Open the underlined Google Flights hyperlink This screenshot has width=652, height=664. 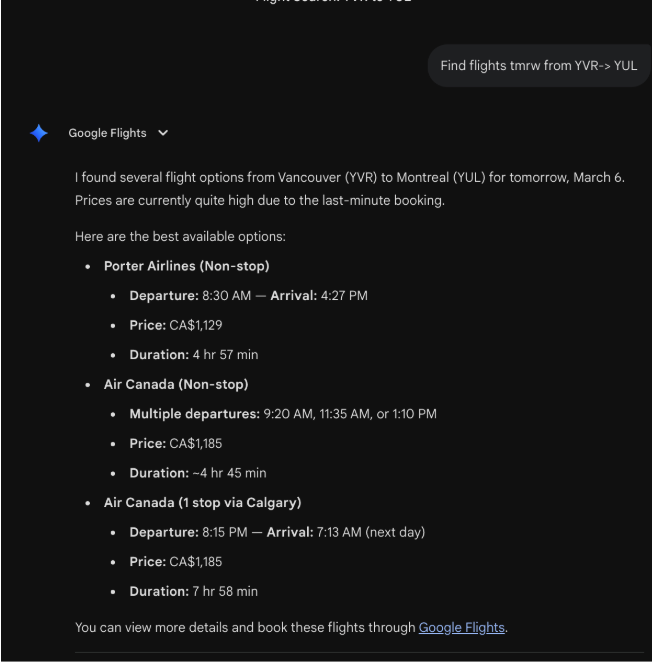(461, 627)
